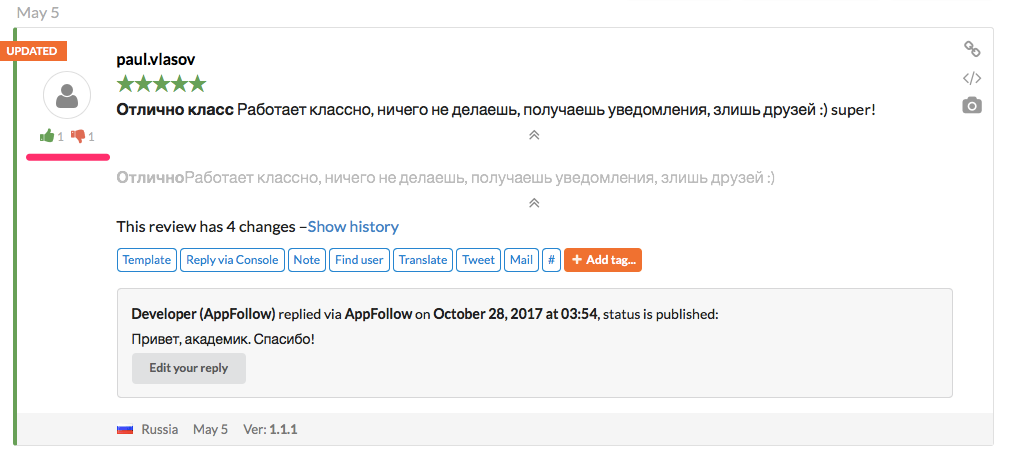1010x461 pixels.
Task: Click the camera screenshot icon
Action: tap(971, 106)
